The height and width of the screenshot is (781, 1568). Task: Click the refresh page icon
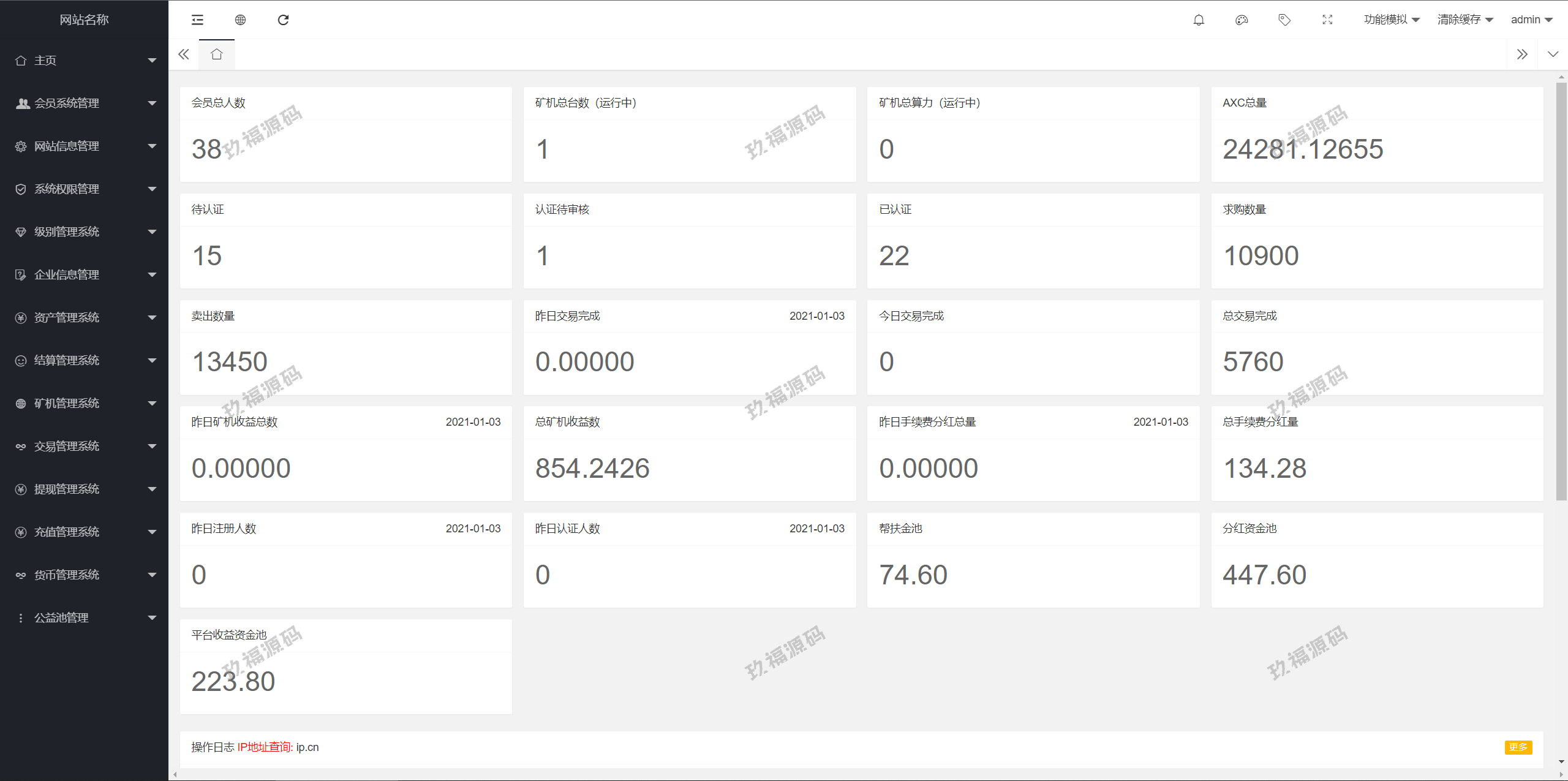(x=283, y=20)
